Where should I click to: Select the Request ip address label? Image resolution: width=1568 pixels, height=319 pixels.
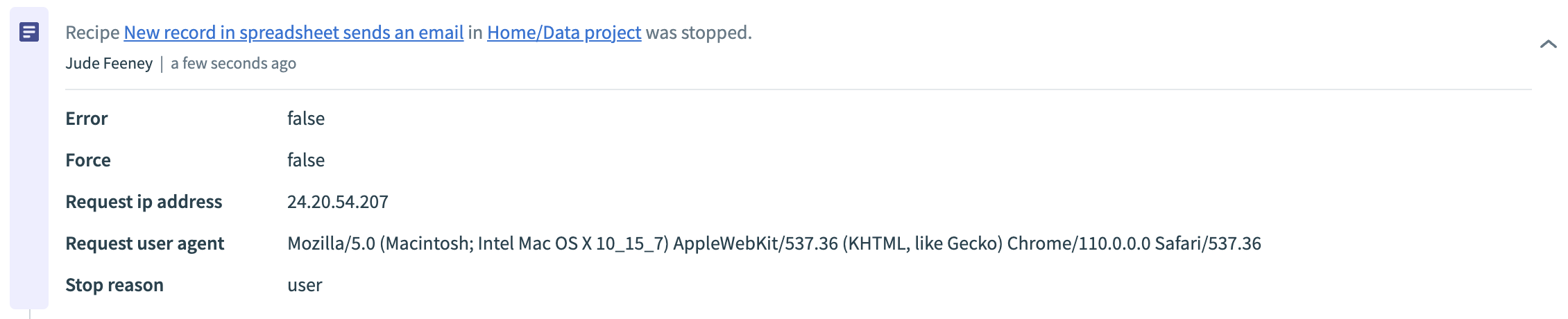pos(144,202)
